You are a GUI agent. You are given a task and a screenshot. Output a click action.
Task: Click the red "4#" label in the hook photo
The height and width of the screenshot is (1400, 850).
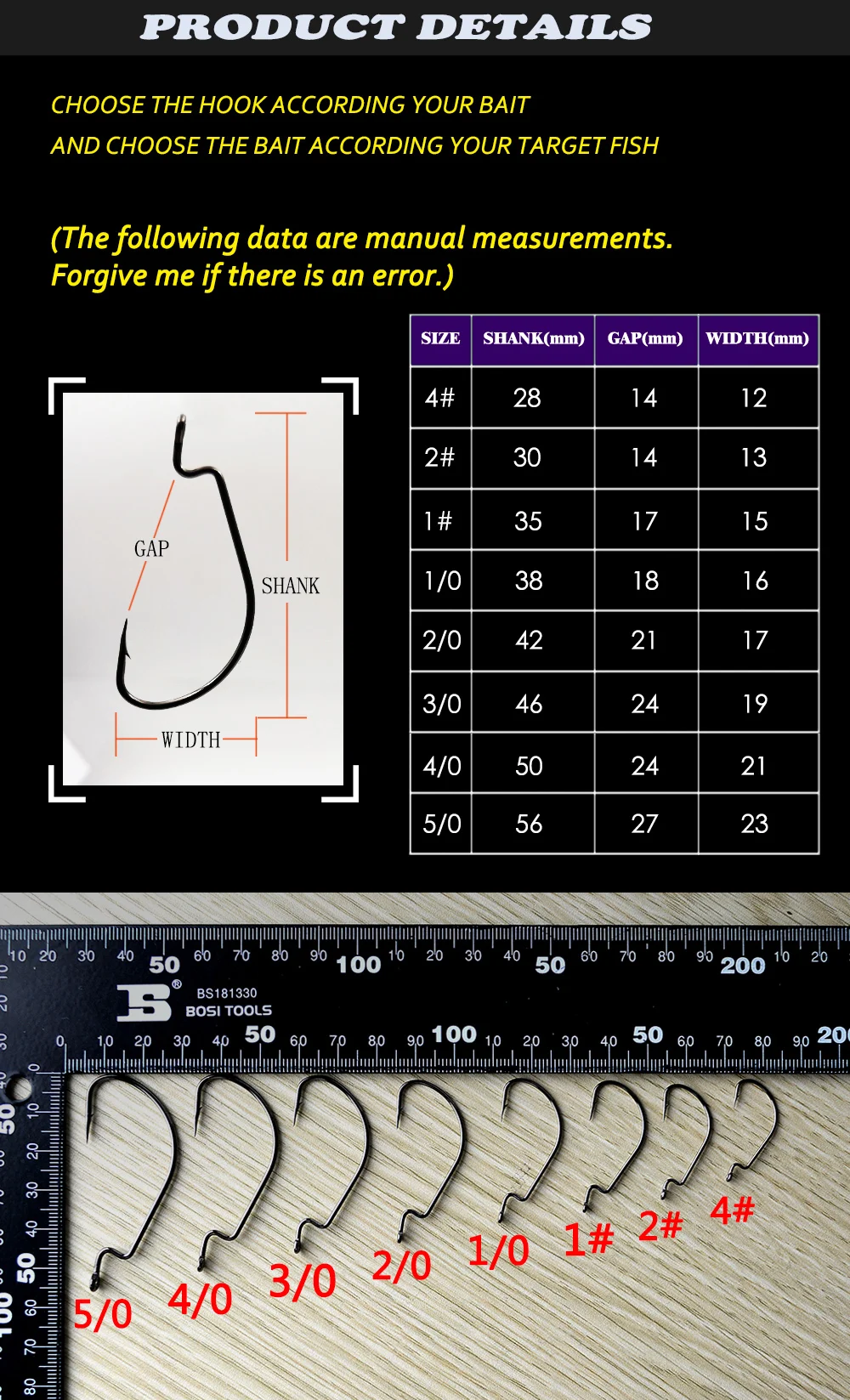tap(733, 1210)
